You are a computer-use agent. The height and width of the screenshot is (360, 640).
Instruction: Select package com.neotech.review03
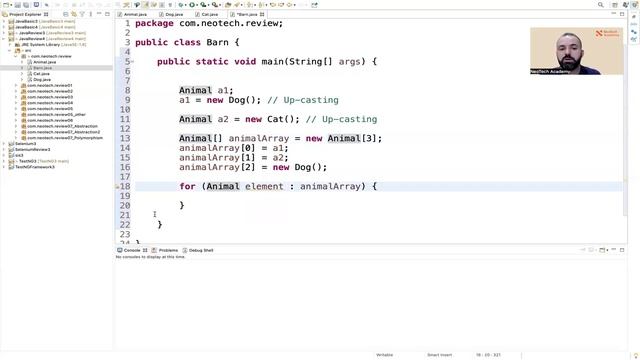click(47, 97)
